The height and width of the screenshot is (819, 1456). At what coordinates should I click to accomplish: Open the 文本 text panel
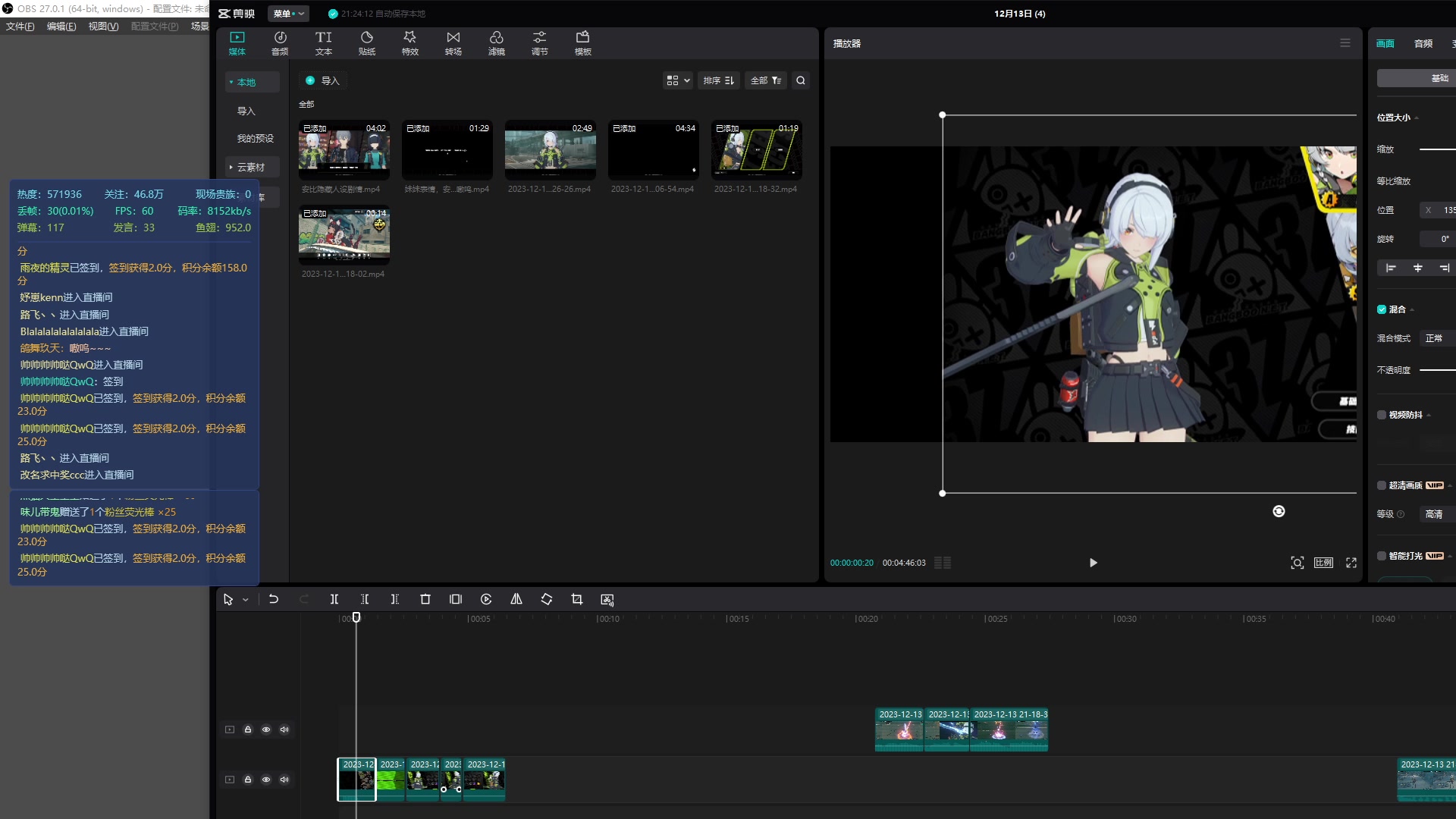324,43
